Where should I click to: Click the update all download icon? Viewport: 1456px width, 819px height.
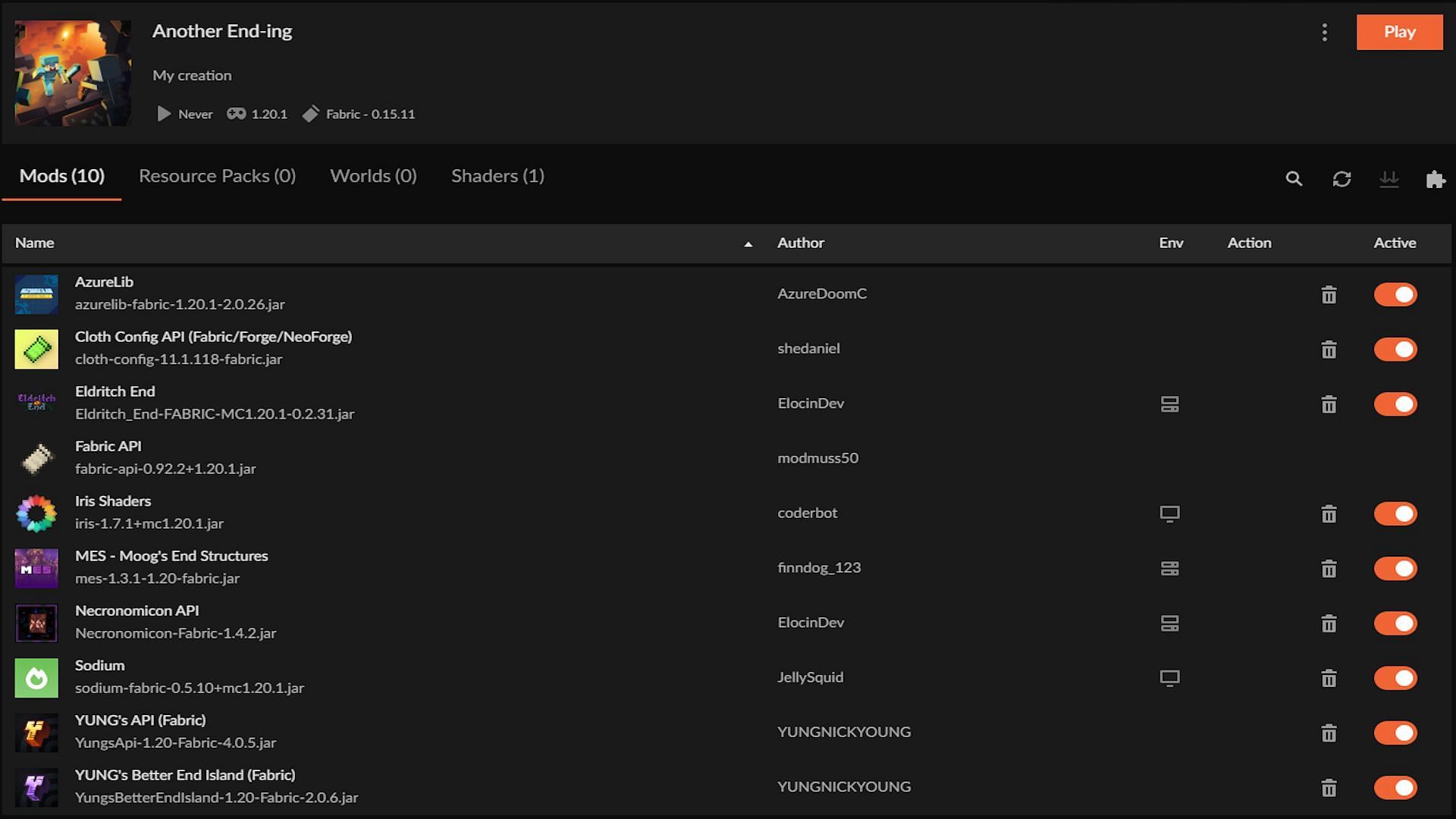tap(1389, 179)
